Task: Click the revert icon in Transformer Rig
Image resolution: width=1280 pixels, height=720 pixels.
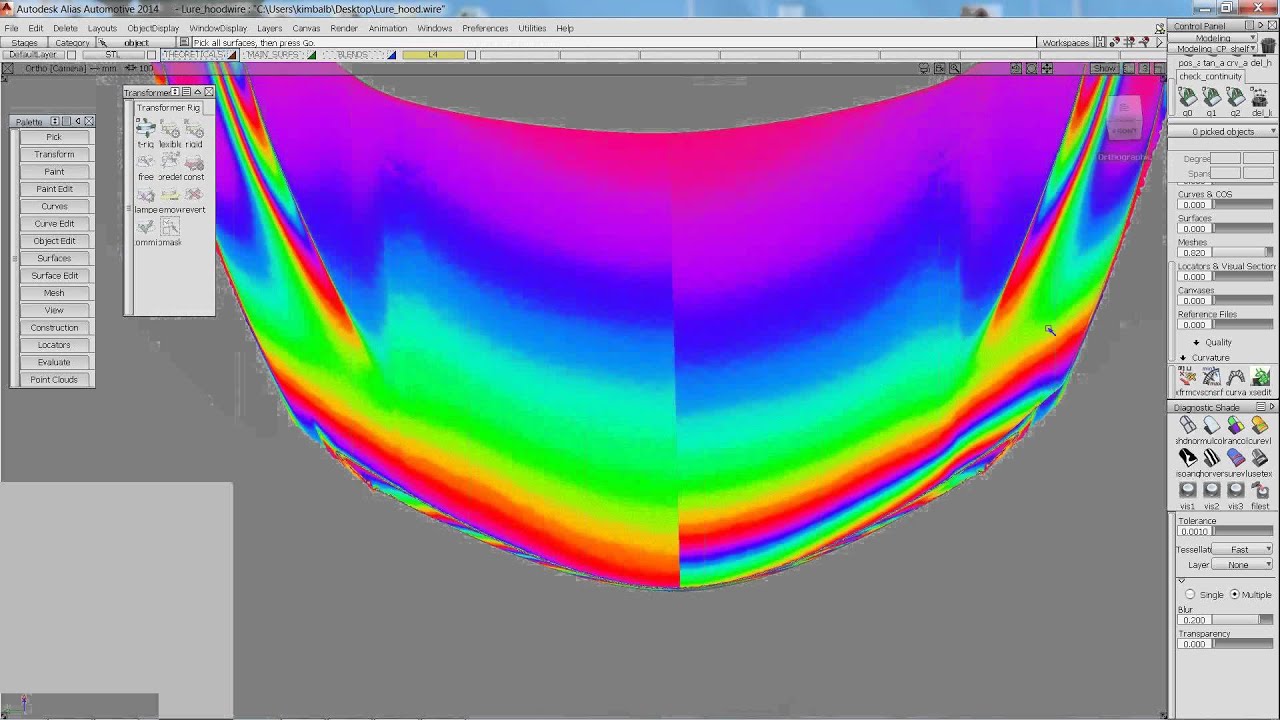Action: pos(194,195)
